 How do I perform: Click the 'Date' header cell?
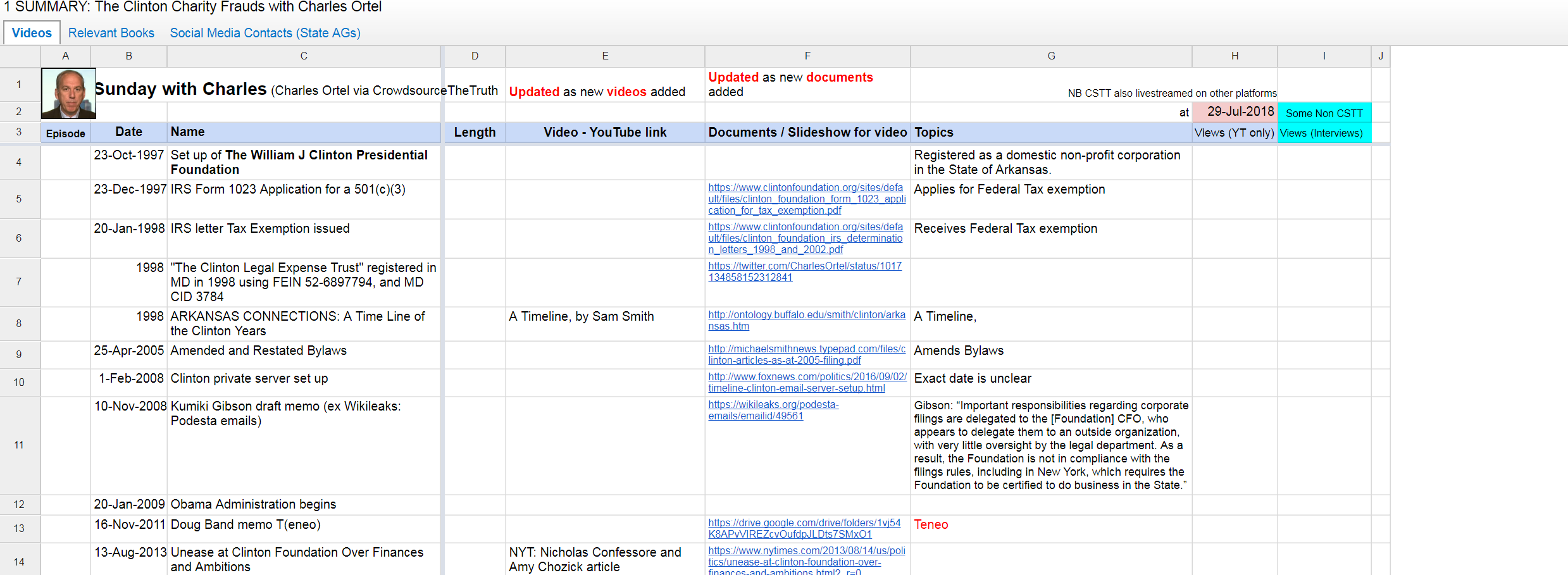pyautogui.click(x=129, y=132)
